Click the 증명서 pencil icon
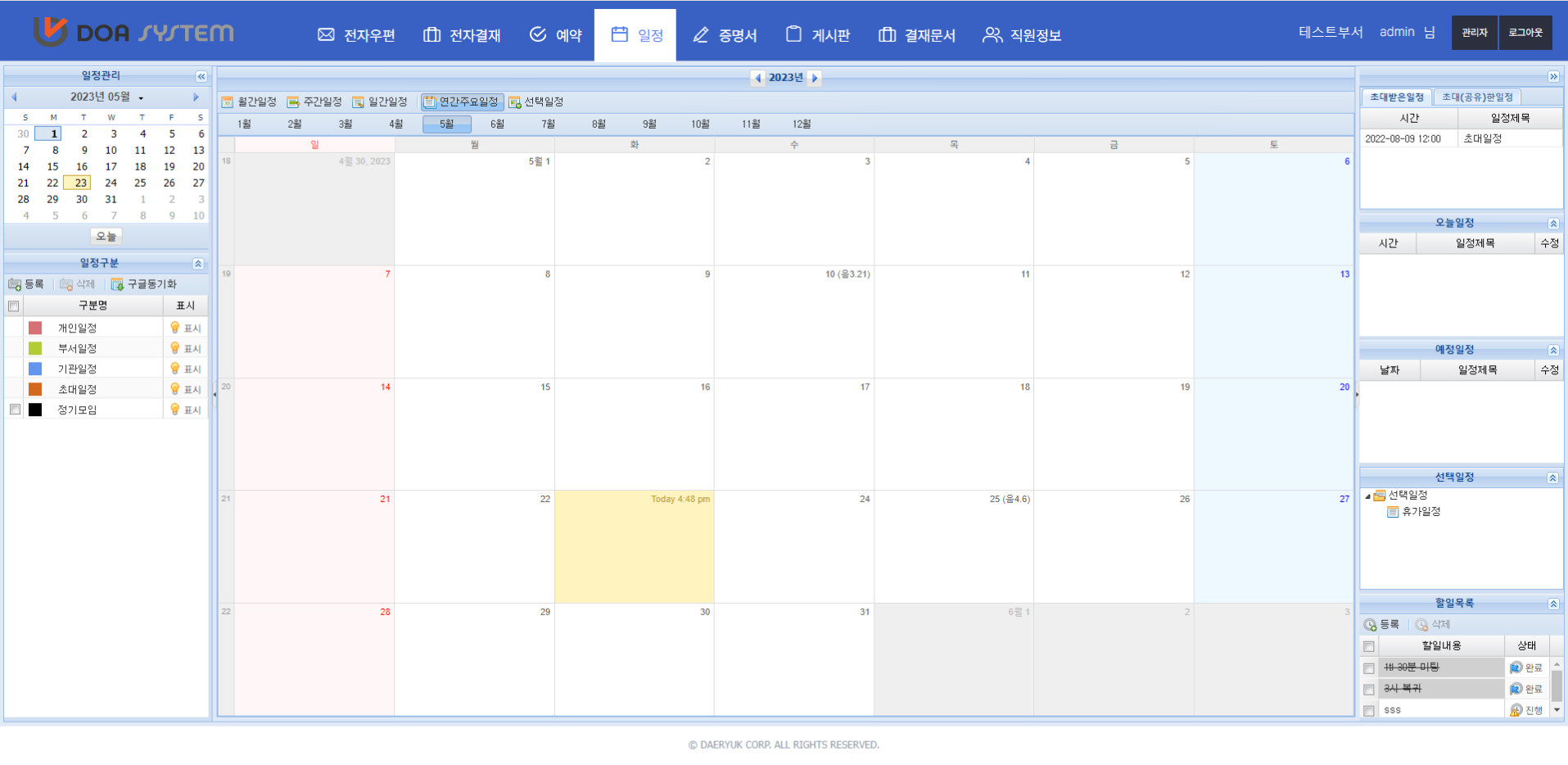 (701, 34)
